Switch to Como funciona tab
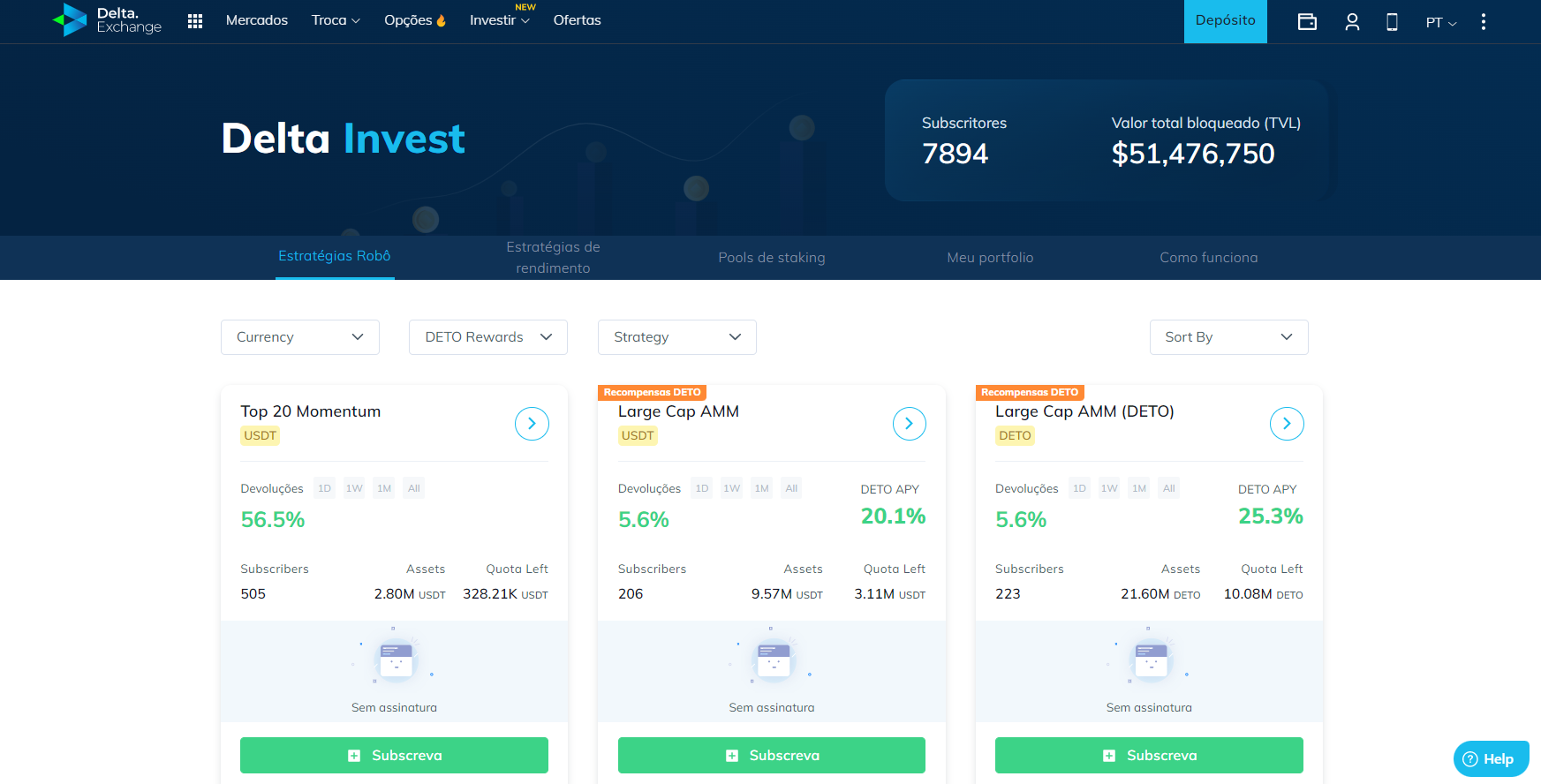This screenshot has height=784, width=1541. 1209,258
